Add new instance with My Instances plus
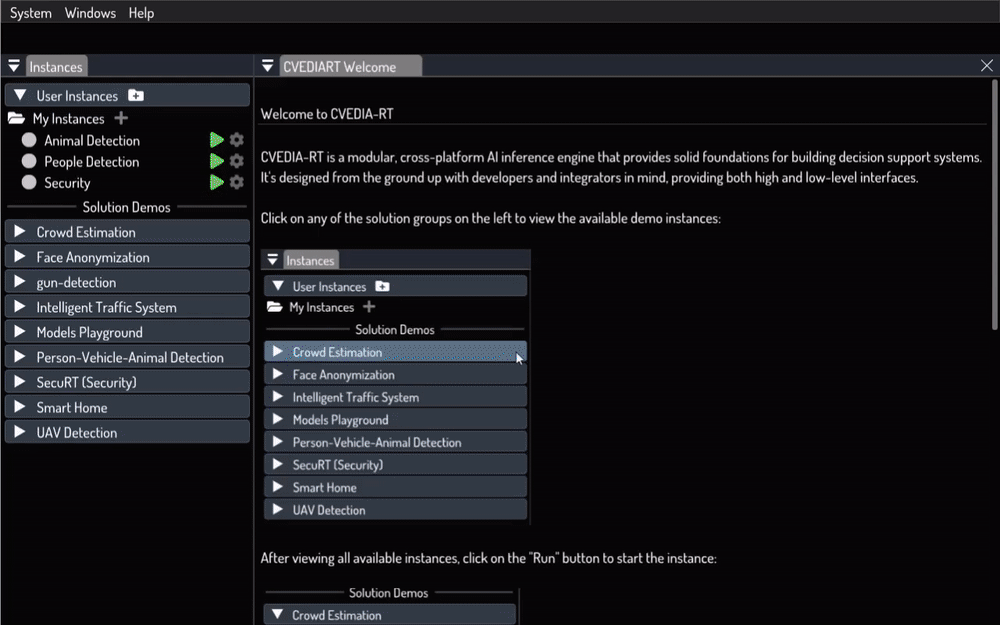1000x625 pixels. click(x=121, y=118)
